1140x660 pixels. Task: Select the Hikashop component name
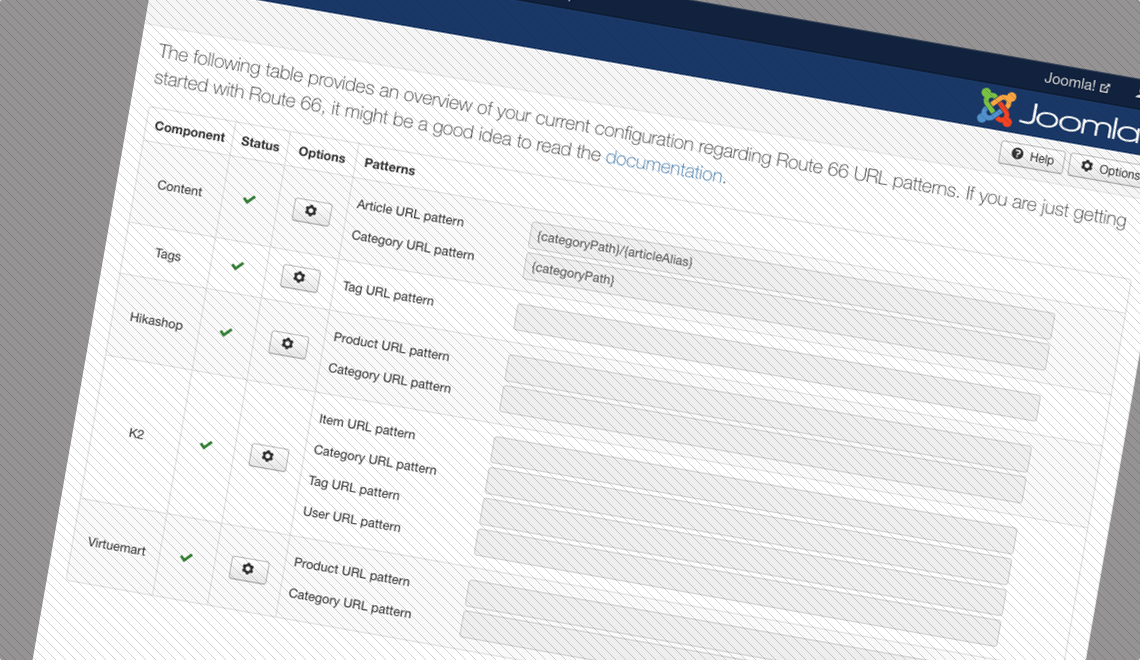click(x=156, y=321)
